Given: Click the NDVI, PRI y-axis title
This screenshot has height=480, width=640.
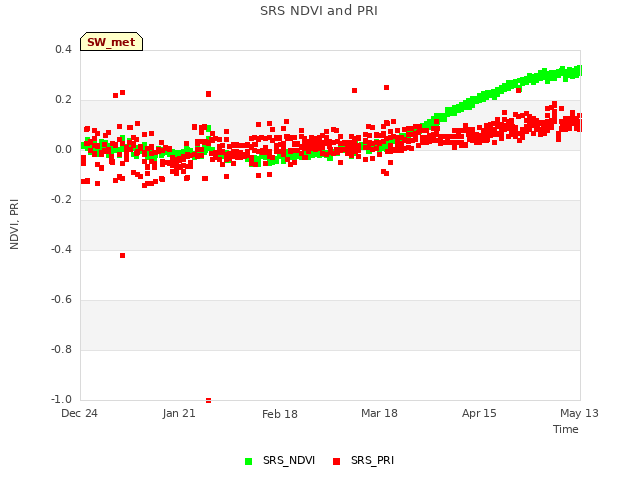Looking at the screenshot, I should coord(14,224).
